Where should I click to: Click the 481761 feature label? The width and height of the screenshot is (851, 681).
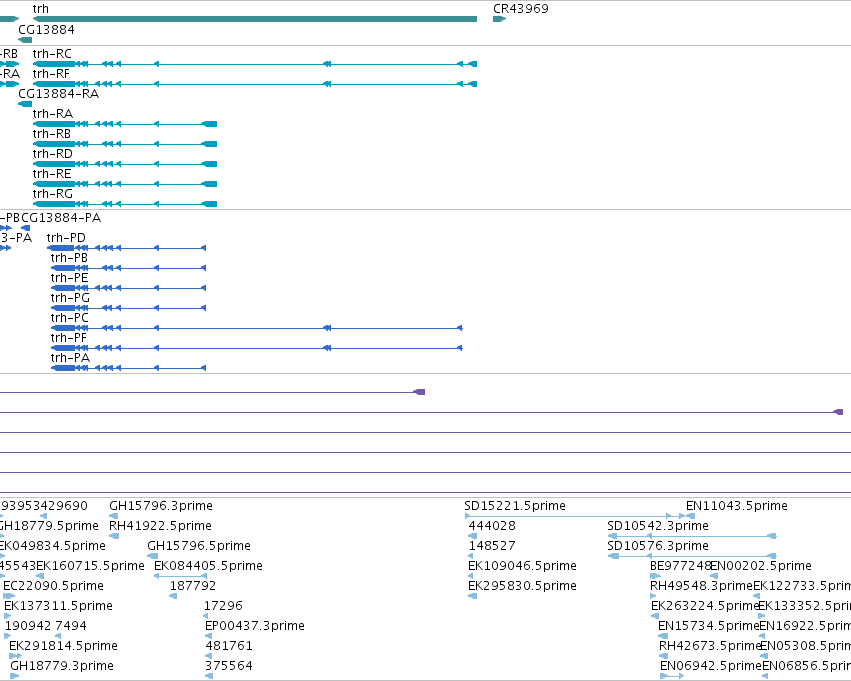(x=228, y=646)
